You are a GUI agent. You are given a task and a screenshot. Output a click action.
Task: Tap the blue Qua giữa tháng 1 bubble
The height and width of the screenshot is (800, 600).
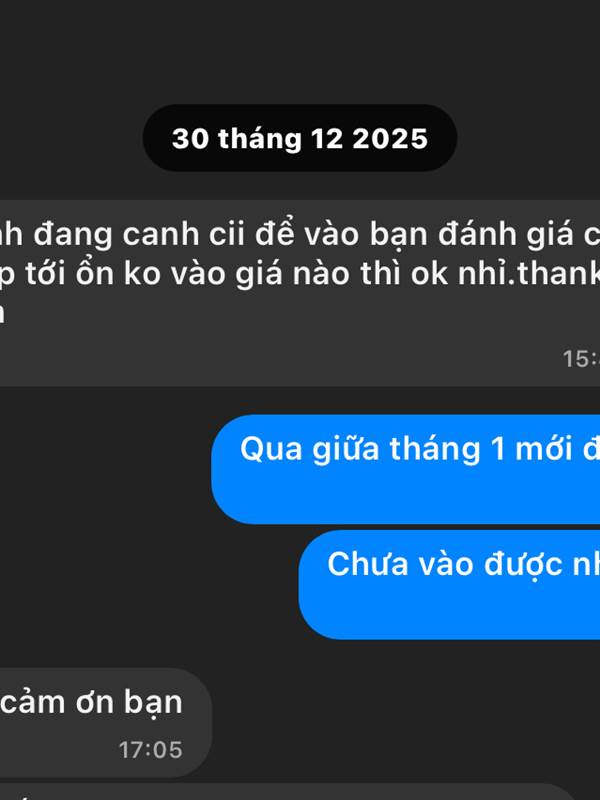click(x=406, y=469)
